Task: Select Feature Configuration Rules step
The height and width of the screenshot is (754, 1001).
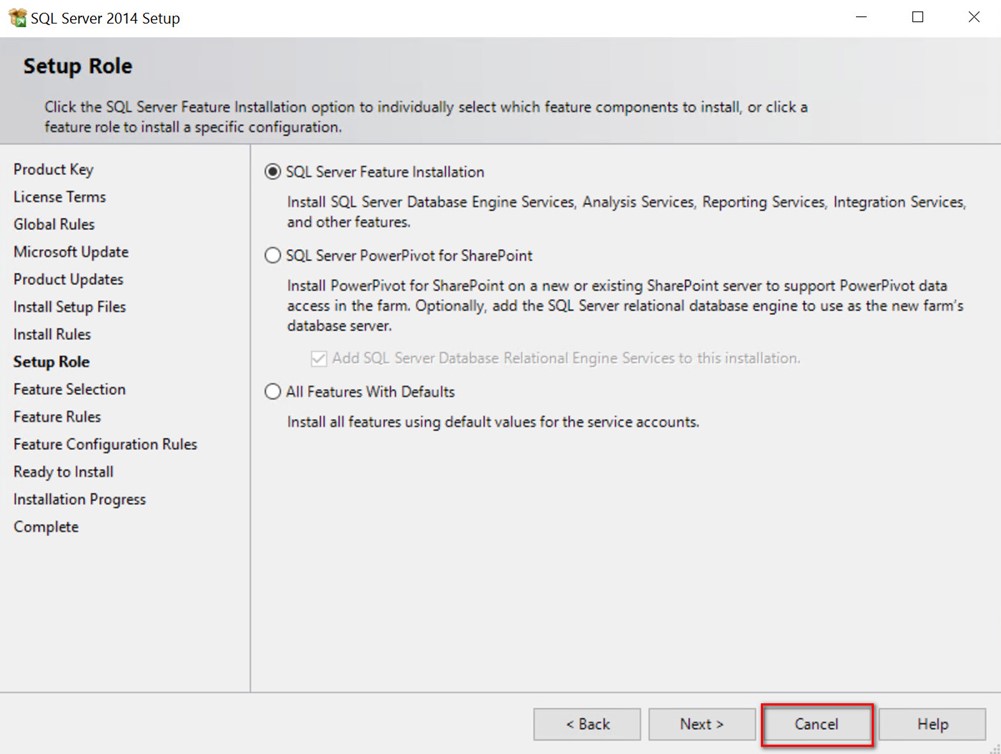Action: point(105,445)
